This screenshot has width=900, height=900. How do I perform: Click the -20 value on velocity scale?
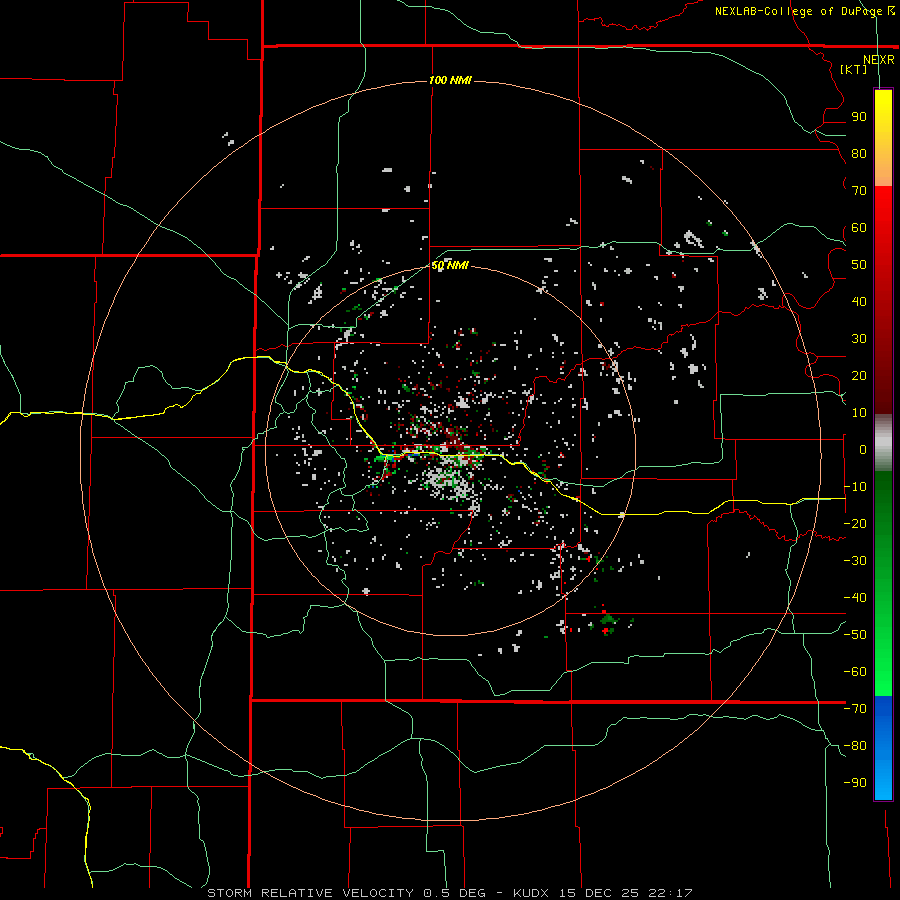point(855,524)
